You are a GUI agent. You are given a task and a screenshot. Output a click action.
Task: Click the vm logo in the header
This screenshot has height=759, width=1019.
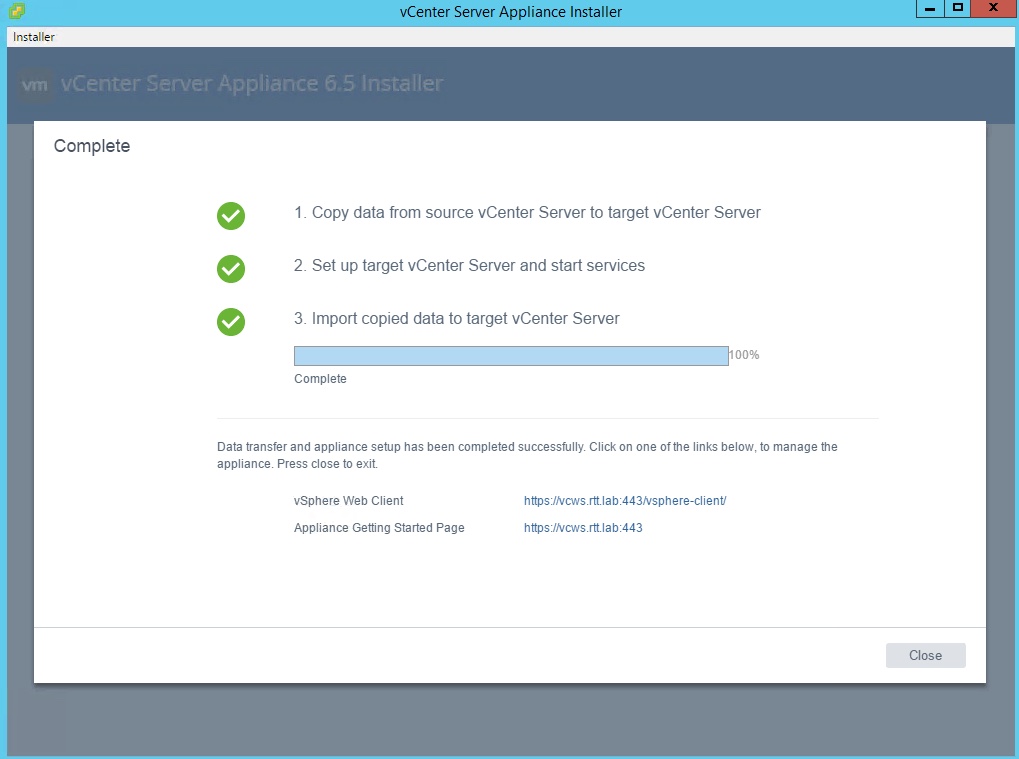click(35, 84)
